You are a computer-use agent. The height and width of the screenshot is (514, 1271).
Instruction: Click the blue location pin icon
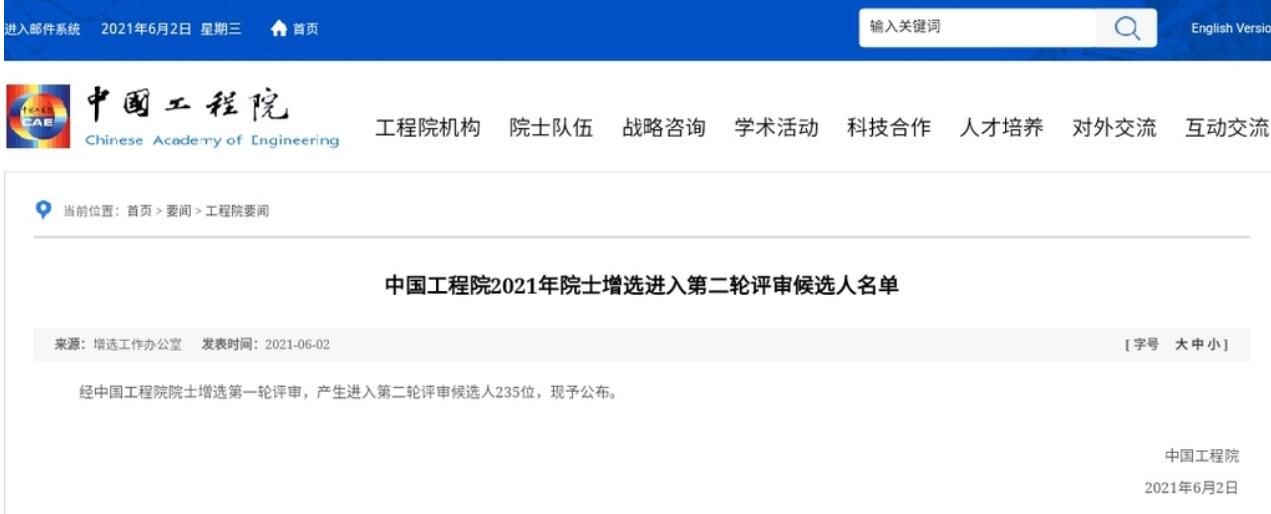tap(43, 210)
